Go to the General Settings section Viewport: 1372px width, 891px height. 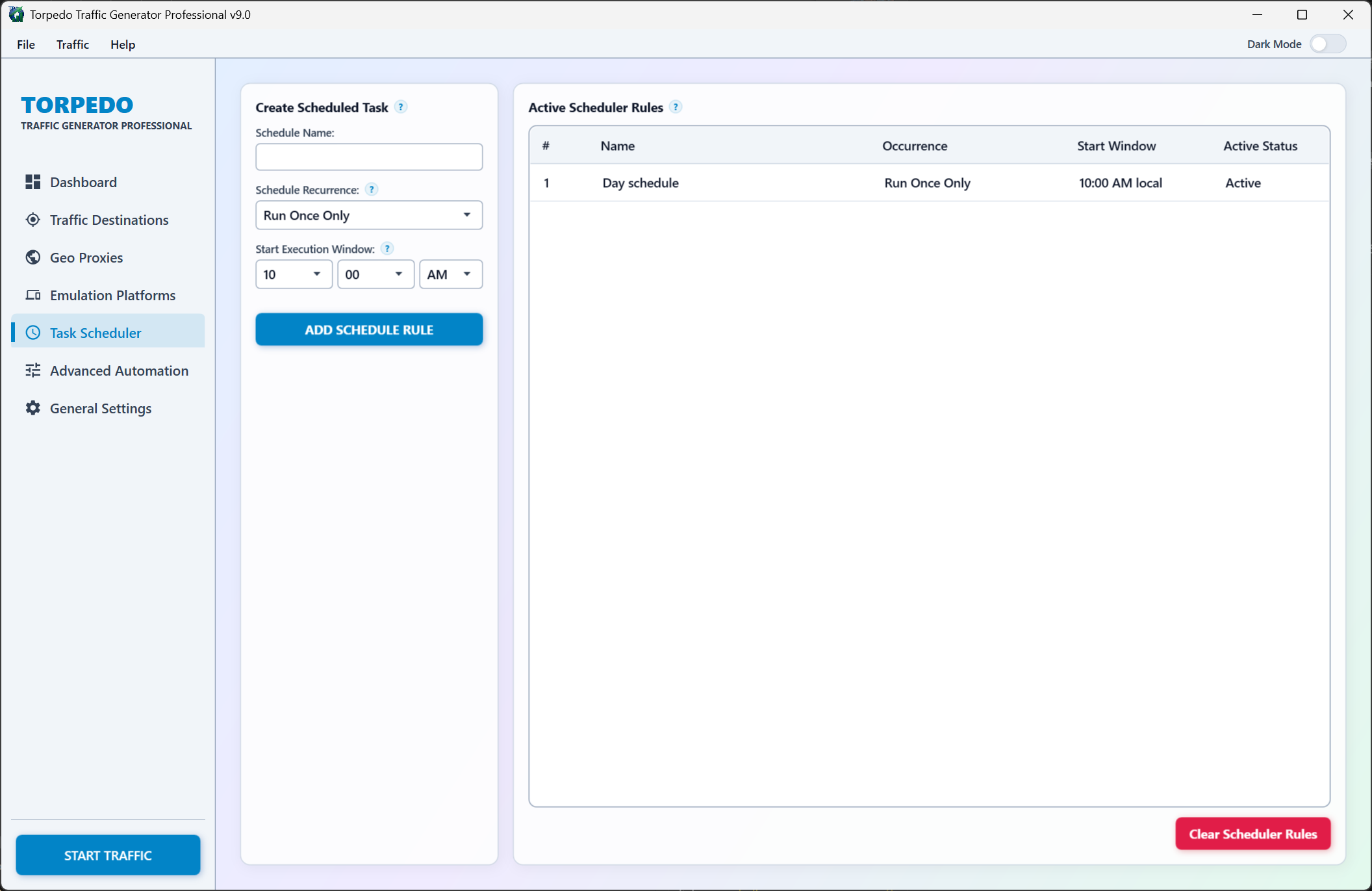click(108, 408)
